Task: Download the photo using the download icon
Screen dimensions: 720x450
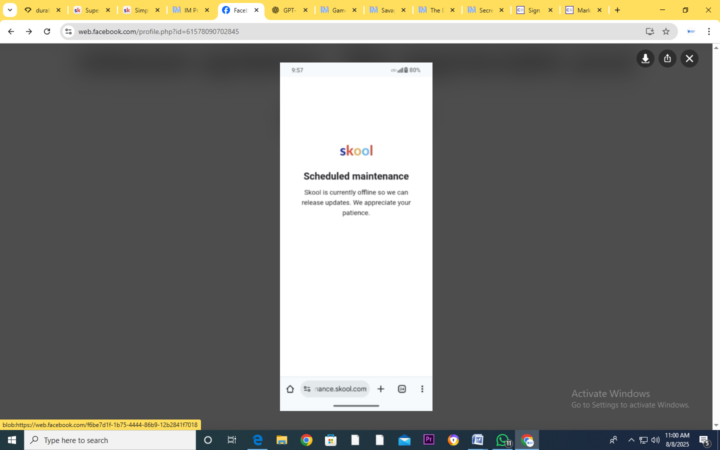Action: pyautogui.click(x=645, y=58)
